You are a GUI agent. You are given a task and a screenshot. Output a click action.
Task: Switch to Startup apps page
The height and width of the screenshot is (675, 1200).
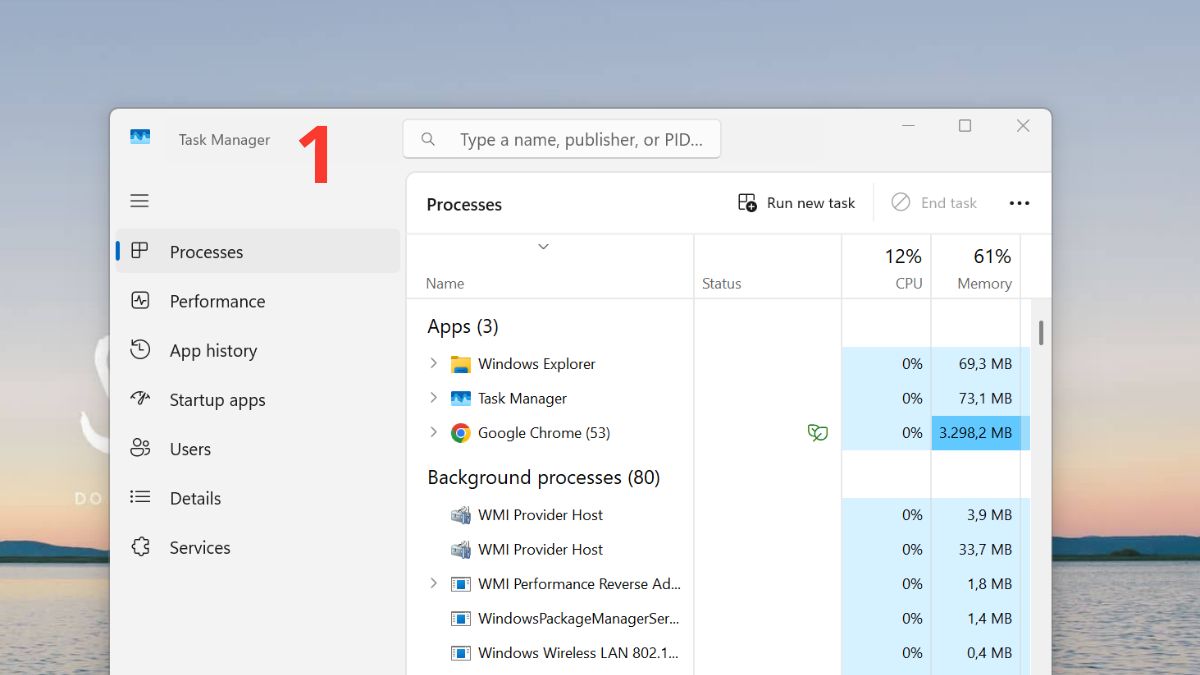(217, 400)
